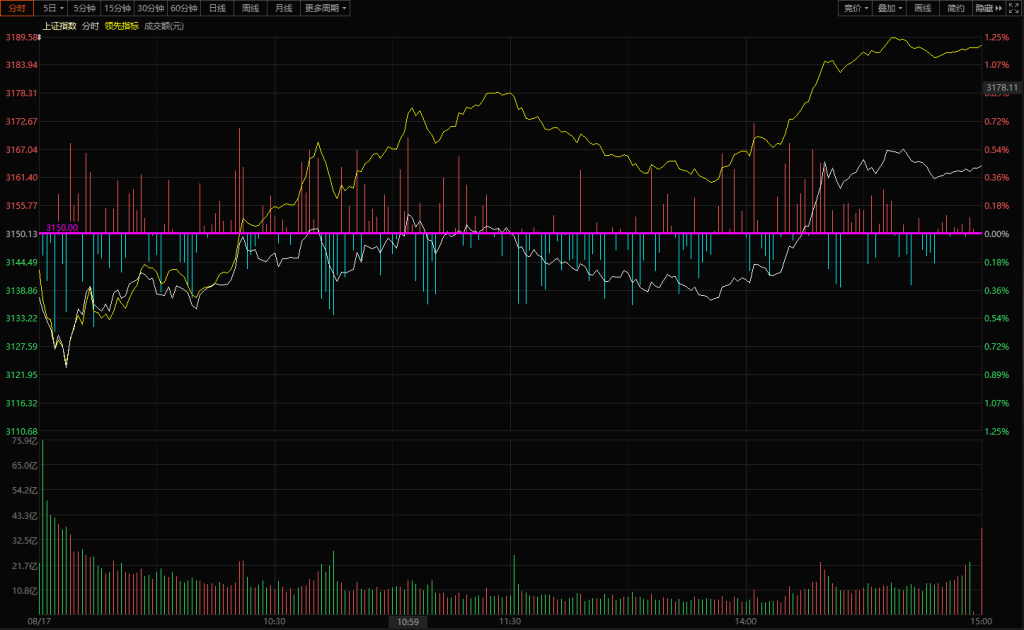Select the 分时 intraday tab
The height and width of the screenshot is (630, 1024).
(18, 8)
